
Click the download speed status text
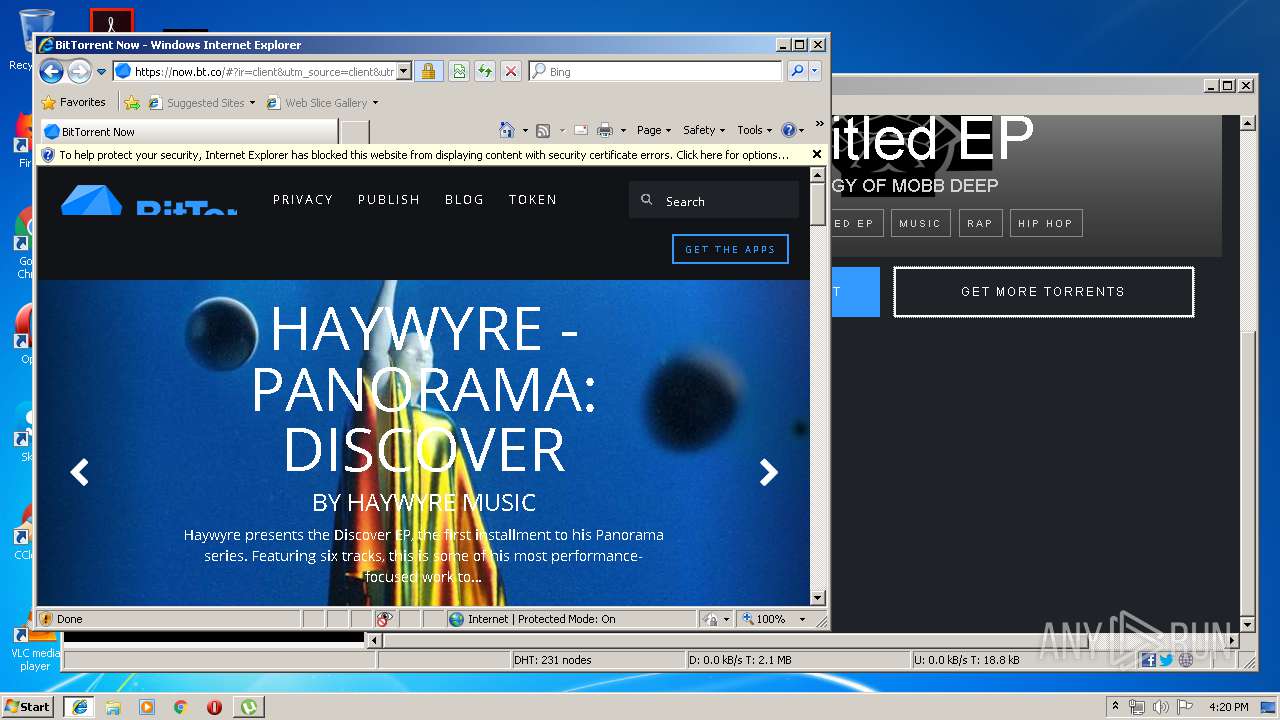pyautogui.click(x=740, y=660)
